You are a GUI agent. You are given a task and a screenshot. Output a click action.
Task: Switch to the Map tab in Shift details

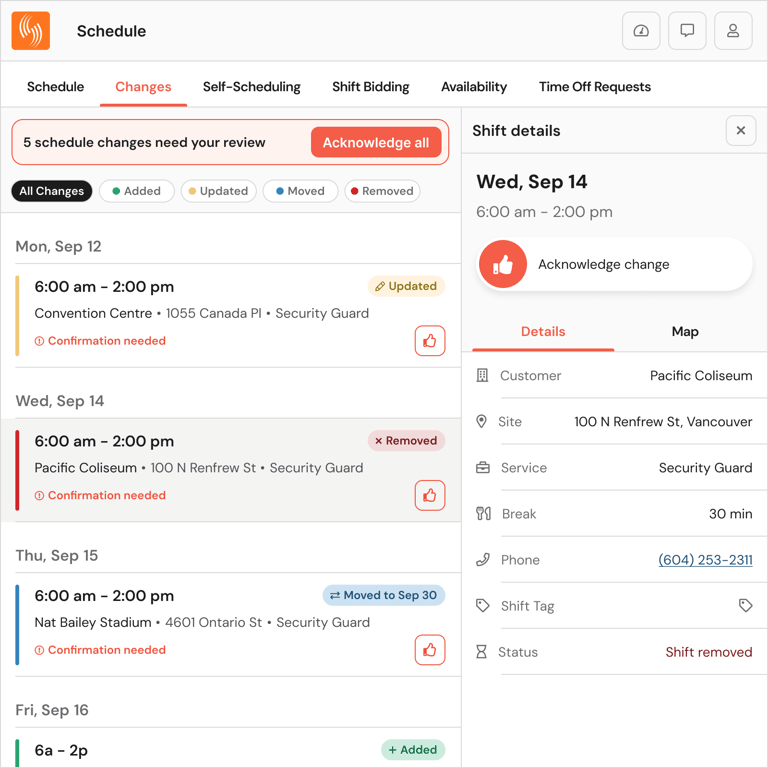685,332
